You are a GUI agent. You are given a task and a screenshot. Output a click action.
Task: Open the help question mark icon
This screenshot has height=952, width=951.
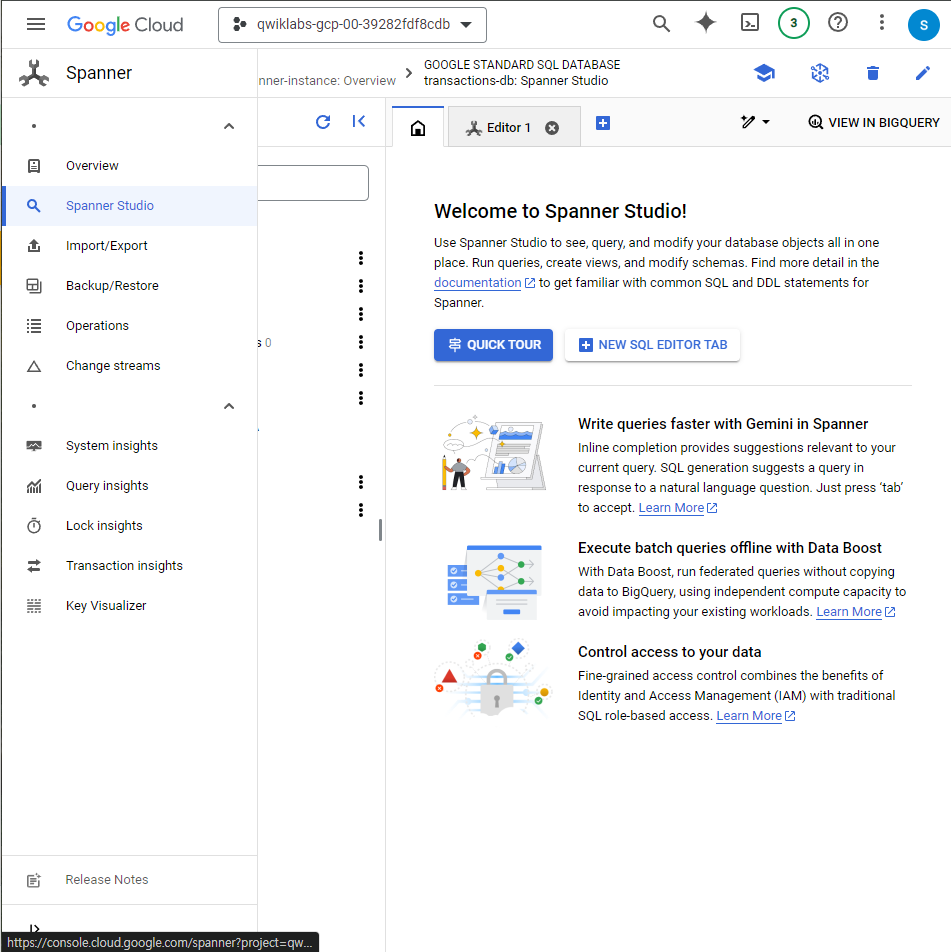(x=838, y=23)
